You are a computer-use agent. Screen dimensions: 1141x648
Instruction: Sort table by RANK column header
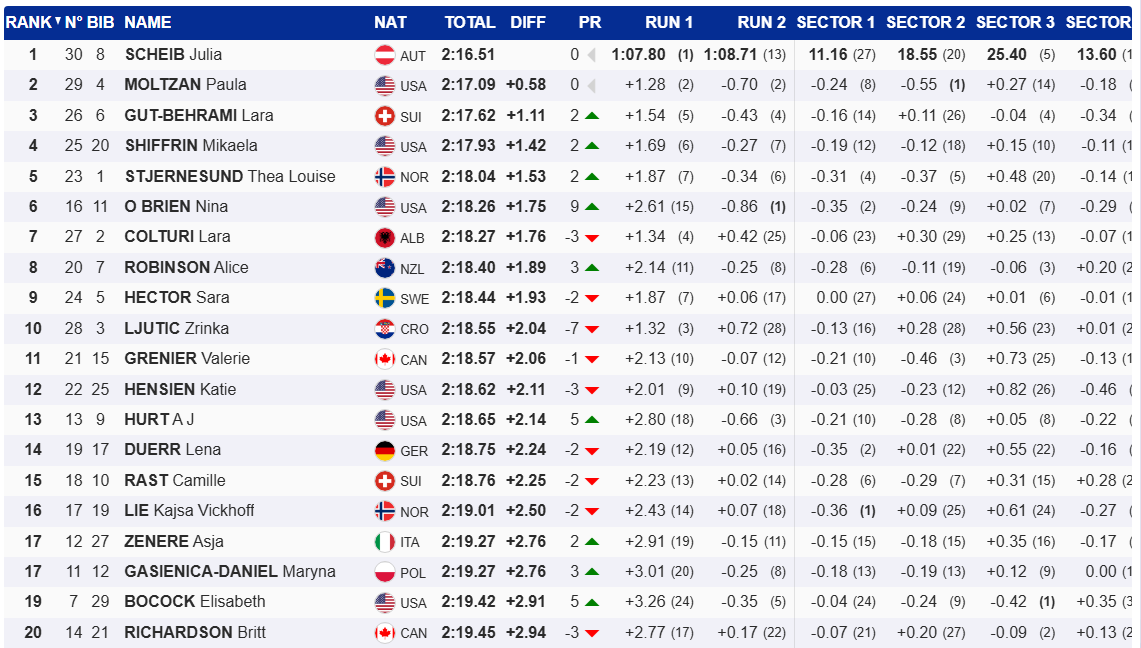pos(29,22)
